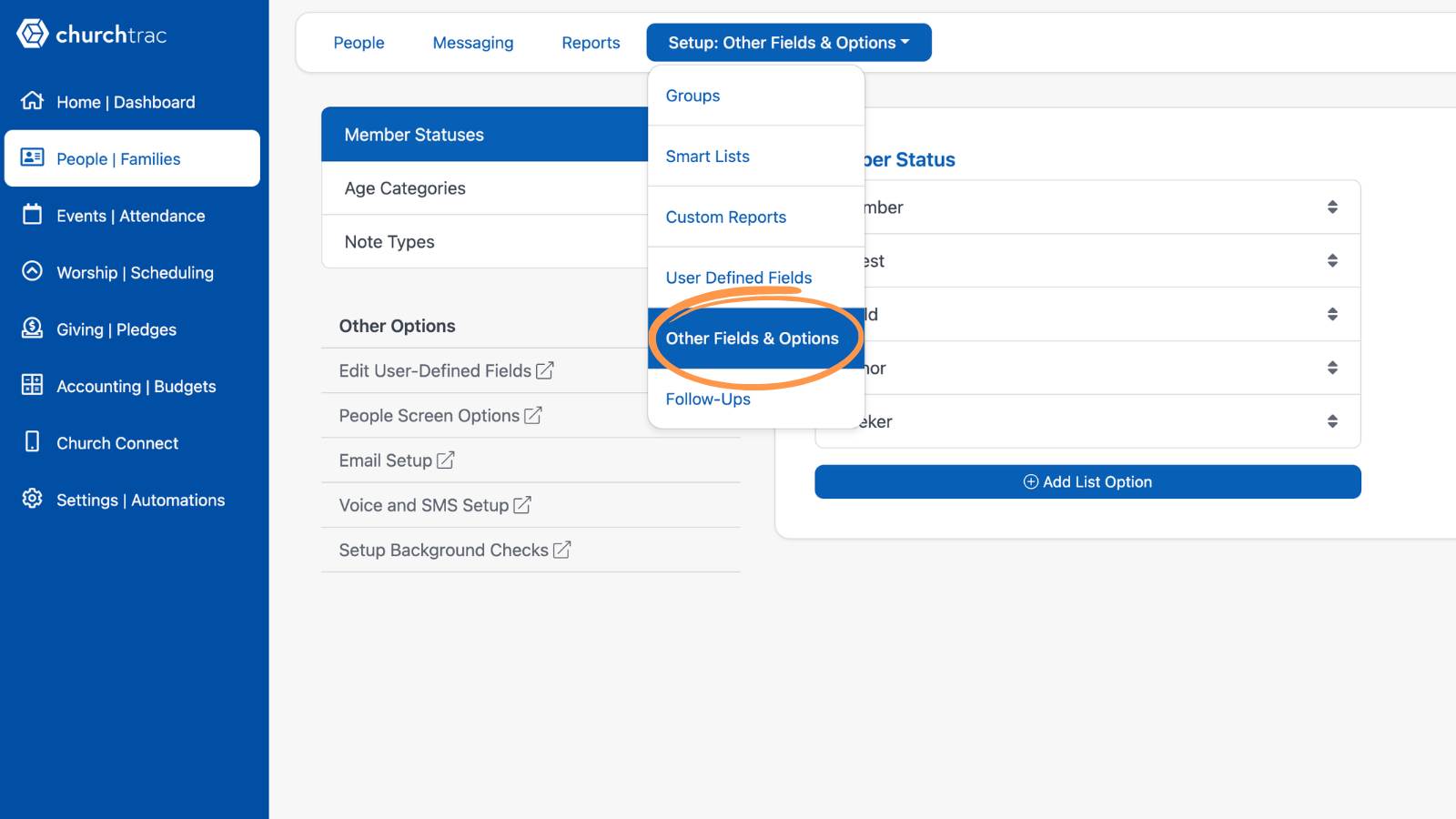Click the Accounting grid icon
The height and width of the screenshot is (819, 1456).
pos(32,385)
